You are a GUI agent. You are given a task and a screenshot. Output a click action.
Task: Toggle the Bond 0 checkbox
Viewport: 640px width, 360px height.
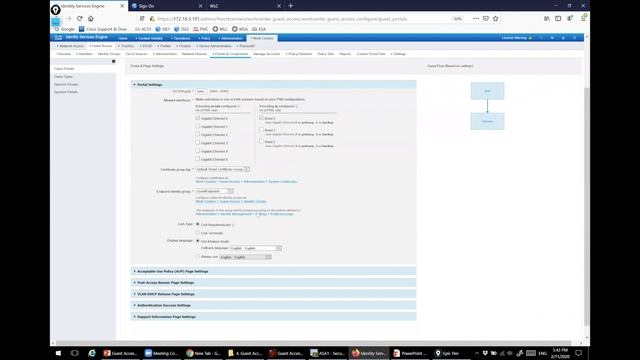261,118
